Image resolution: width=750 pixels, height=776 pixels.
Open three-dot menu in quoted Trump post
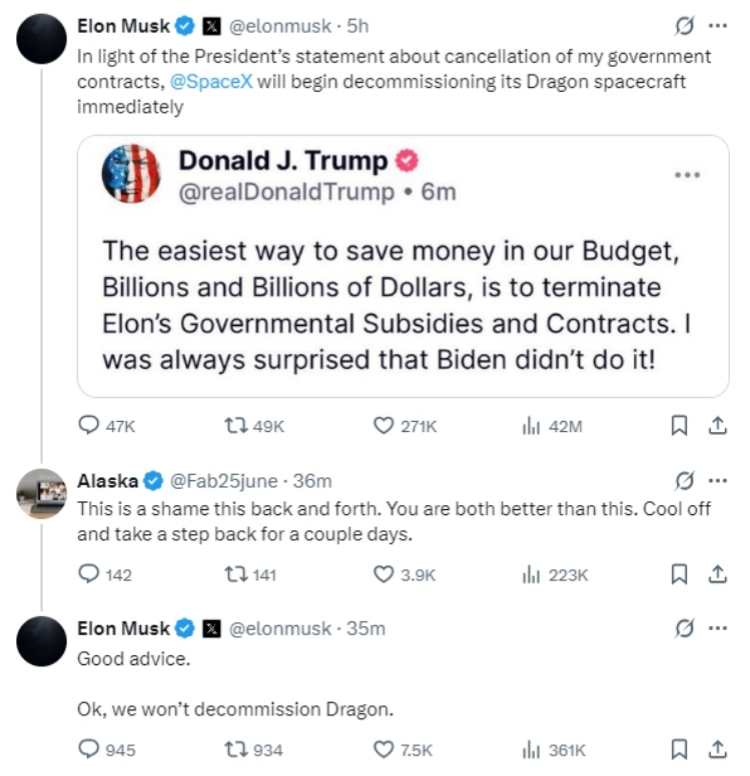(687, 175)
